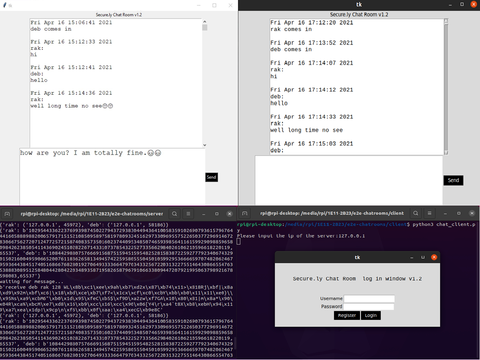Click the scrollbar thumb in left chat log

click(205, 27)
